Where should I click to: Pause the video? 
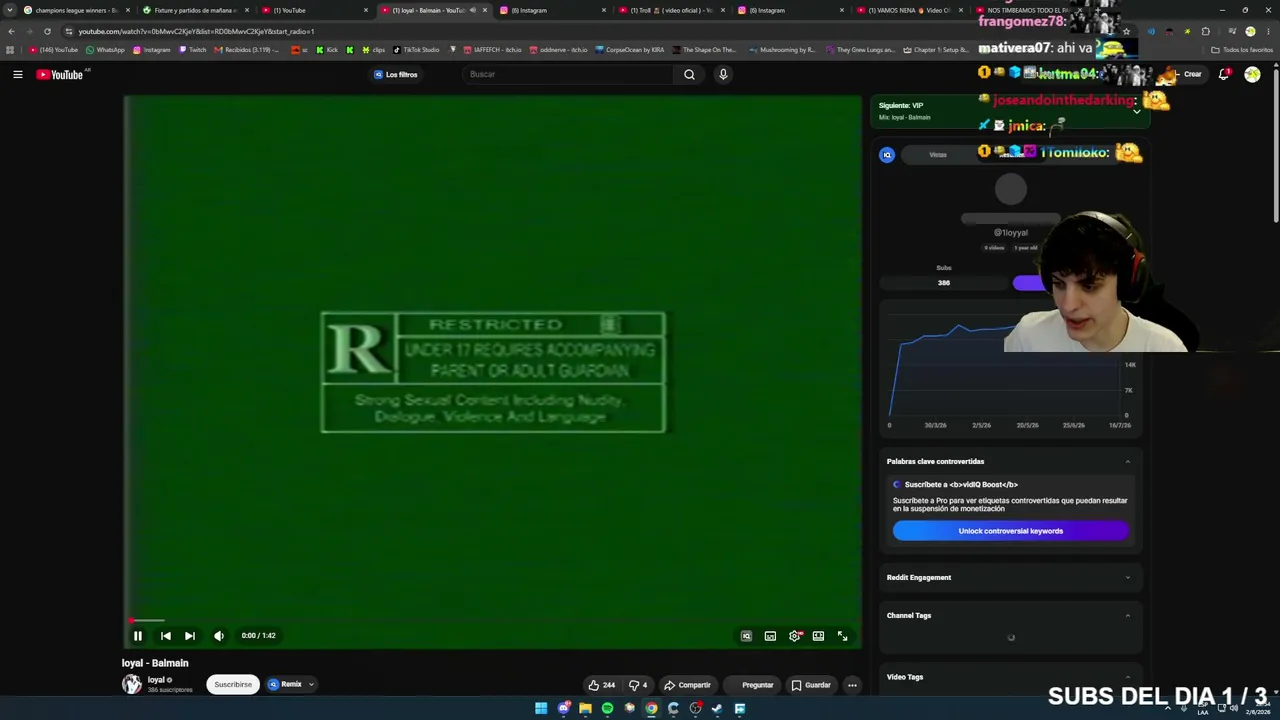point(138,635)
